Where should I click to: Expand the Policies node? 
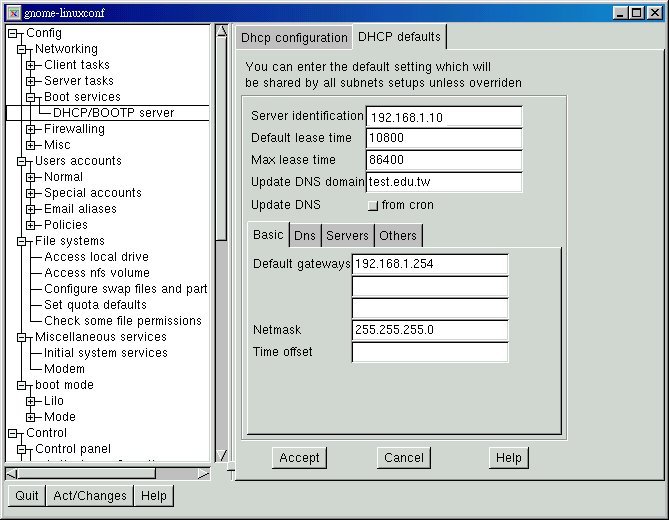point(30,225)
